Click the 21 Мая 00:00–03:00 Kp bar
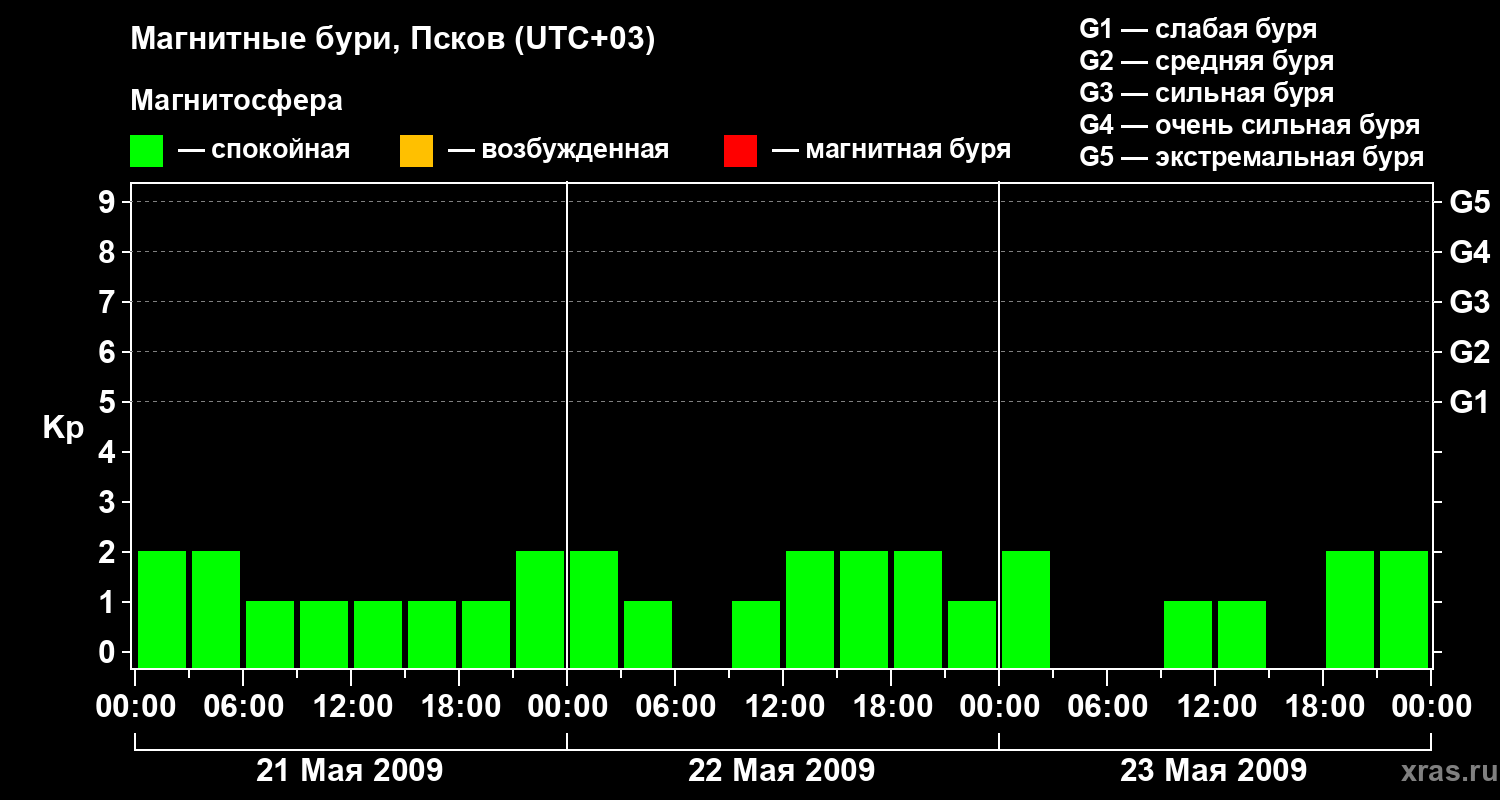The width and height of the screenshot is (1500, 800). point(162,609)
